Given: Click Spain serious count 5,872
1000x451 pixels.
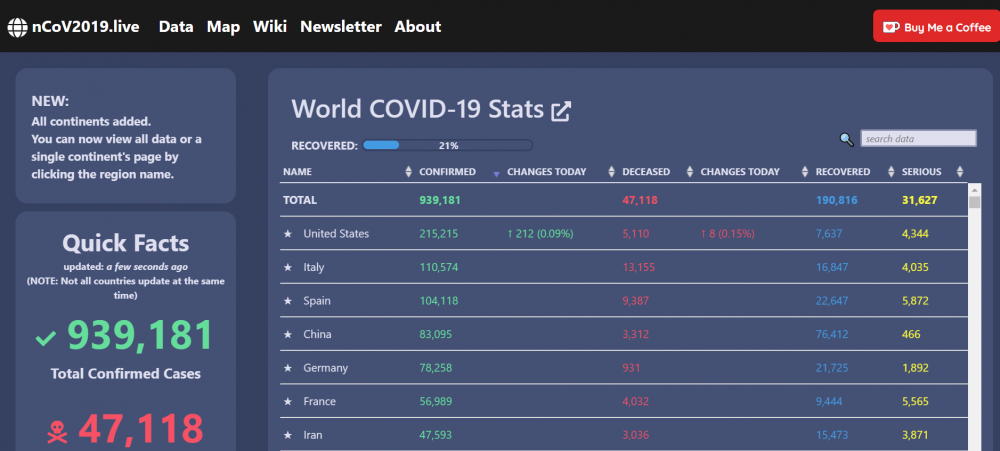Looking at the screenshot, I should (x=915, y=300).
